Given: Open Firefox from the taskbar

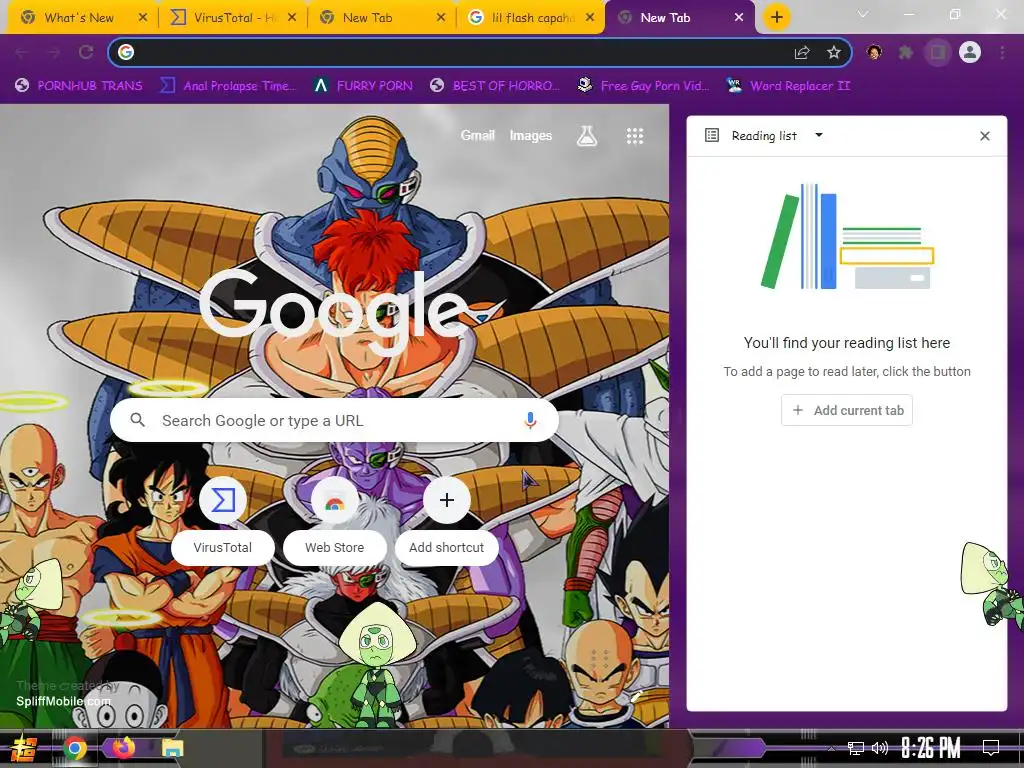Looking at the screenshot, I should [x=123, y=747].
